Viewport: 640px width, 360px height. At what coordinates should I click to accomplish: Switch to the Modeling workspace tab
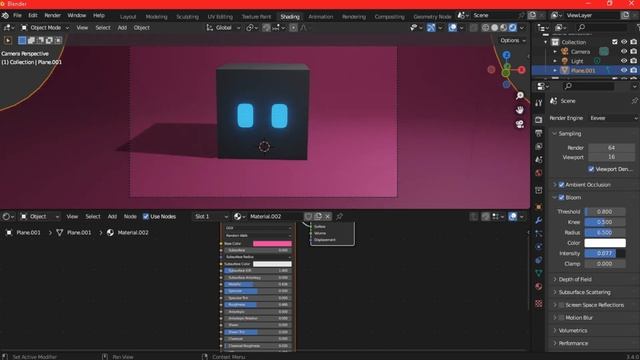tap(156, 17)
